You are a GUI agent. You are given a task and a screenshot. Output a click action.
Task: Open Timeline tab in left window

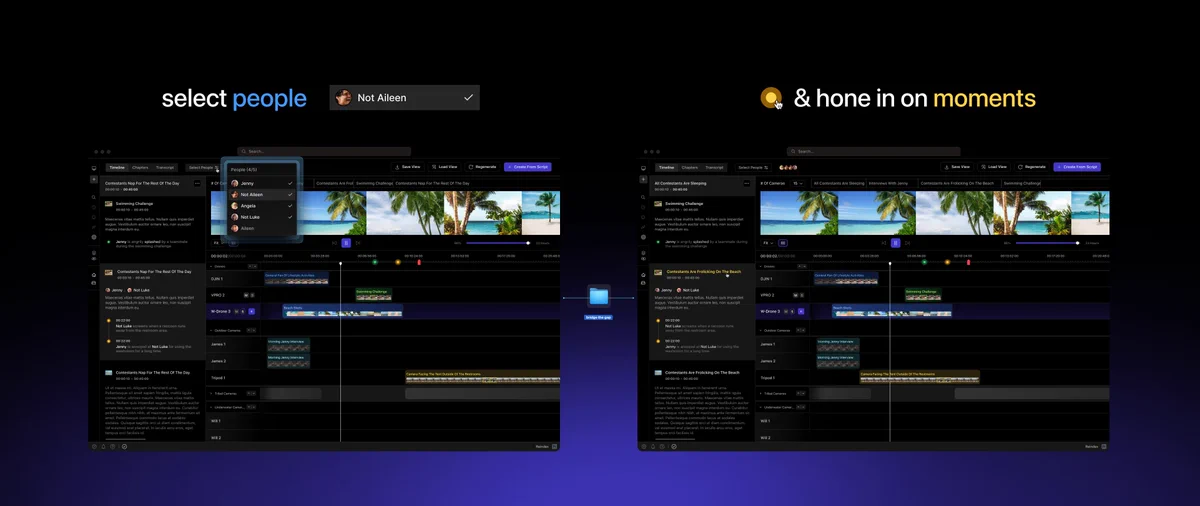pos(117,168)
